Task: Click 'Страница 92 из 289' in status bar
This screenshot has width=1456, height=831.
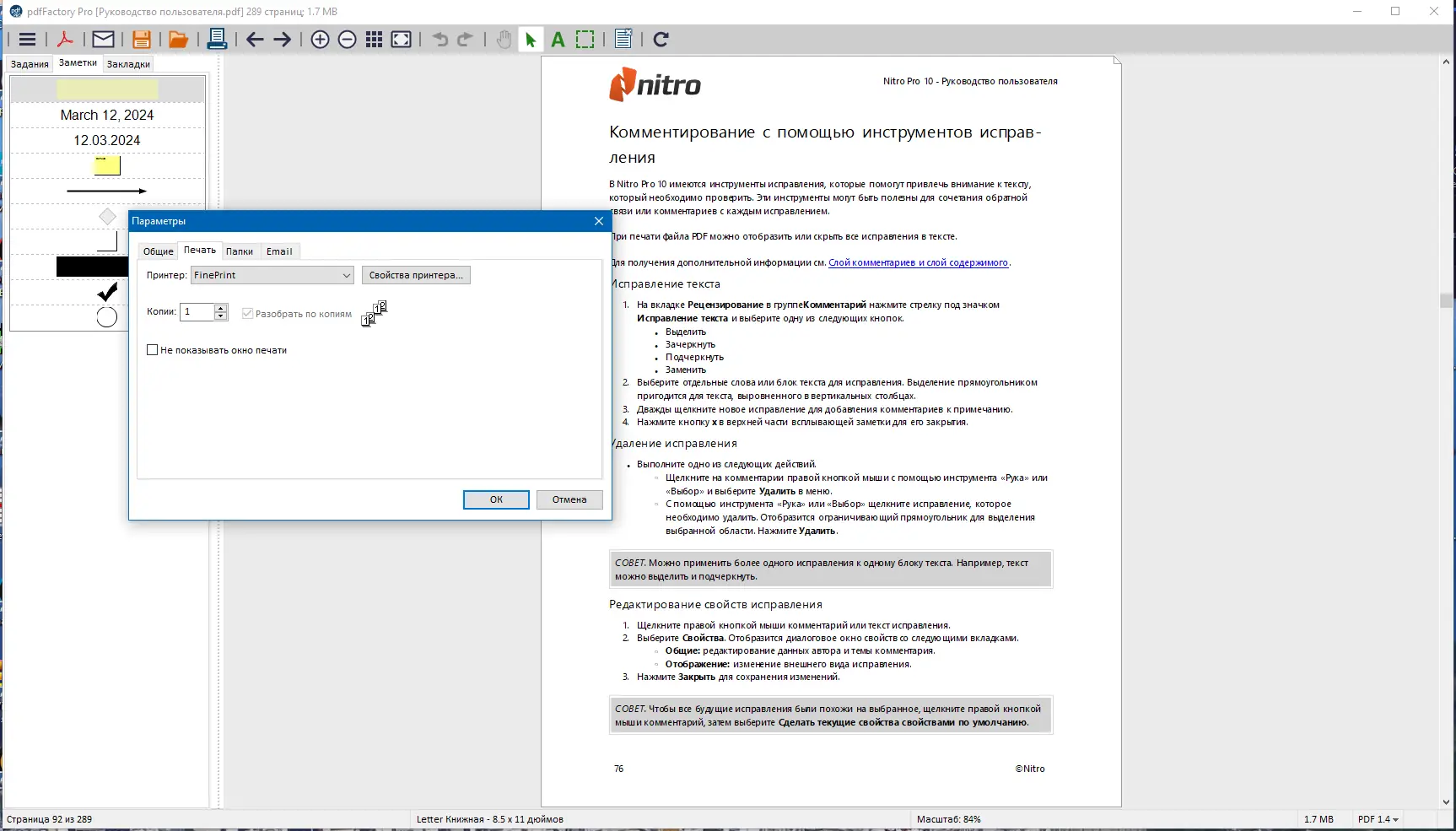Action: pos(49,819)
